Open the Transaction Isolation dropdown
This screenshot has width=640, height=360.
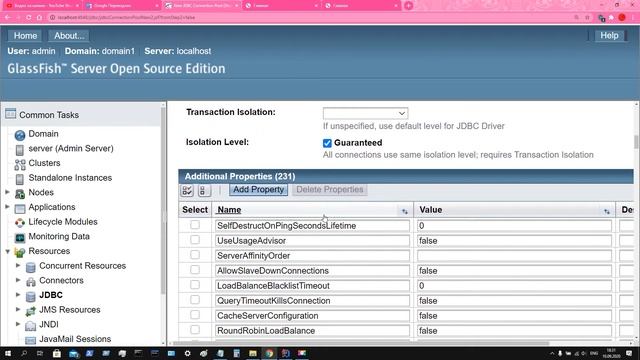click(x=365, y=113)
